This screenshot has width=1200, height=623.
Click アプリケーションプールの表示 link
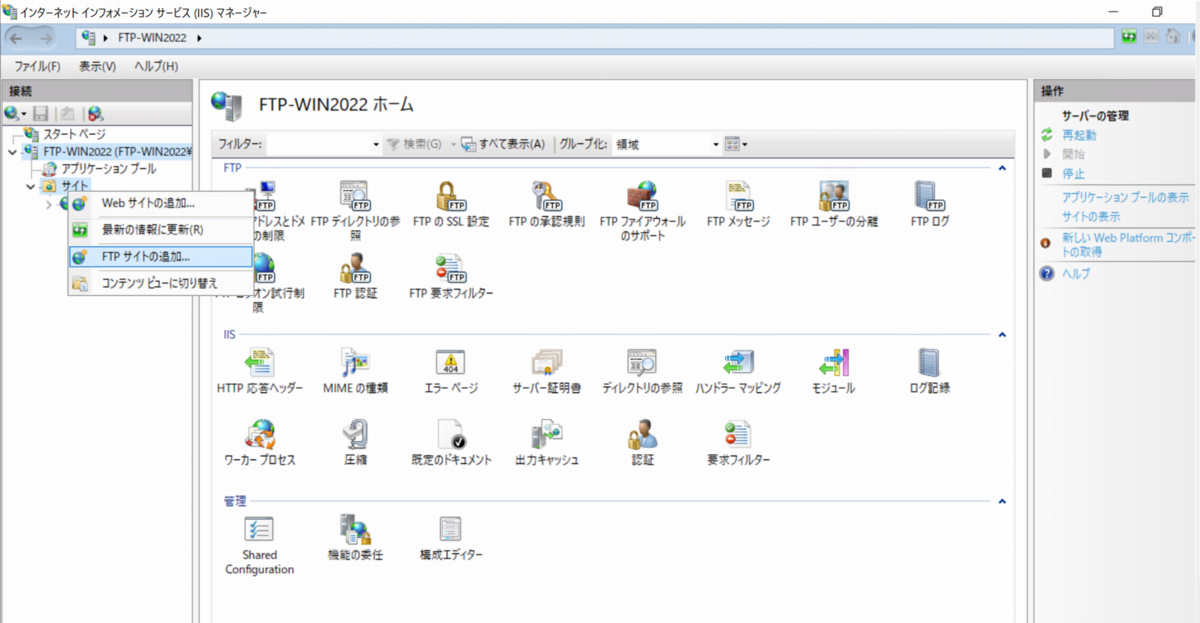click(1125, 198)
